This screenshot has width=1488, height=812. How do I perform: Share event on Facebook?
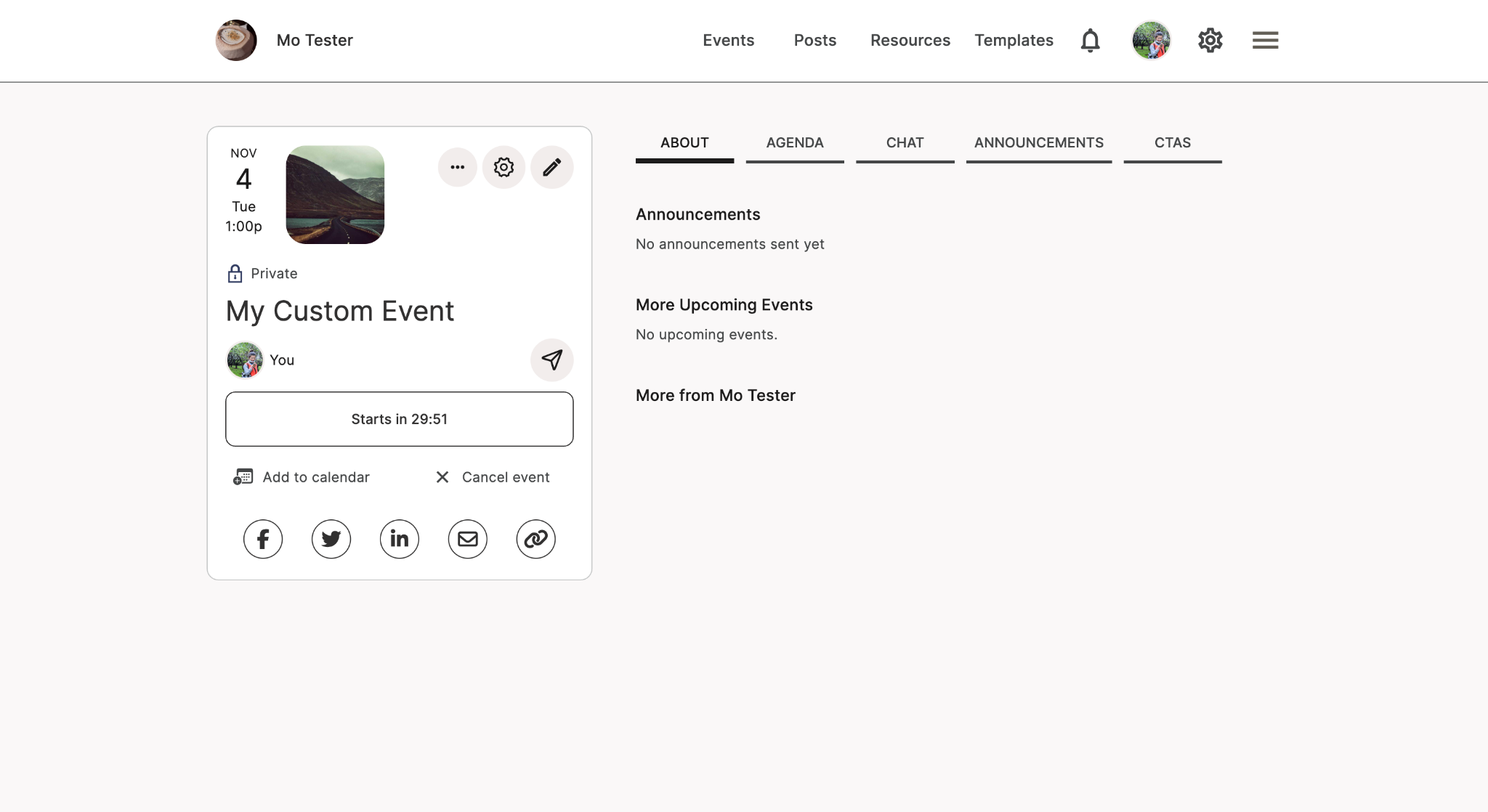pyautogui.click(x=263, y=539)
